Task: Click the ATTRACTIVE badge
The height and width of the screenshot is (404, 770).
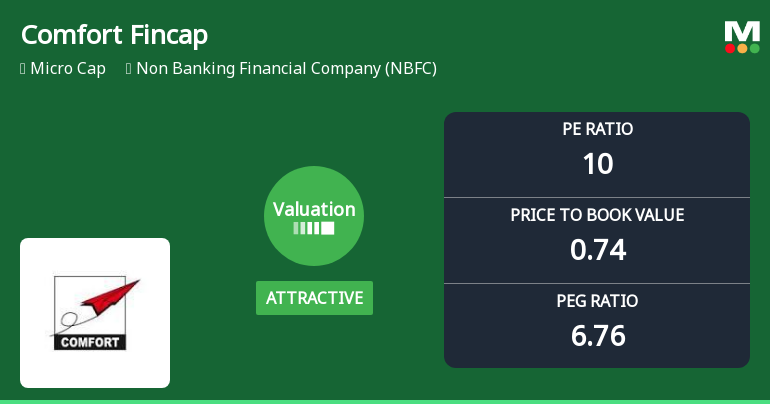Action: coord(314,298)
